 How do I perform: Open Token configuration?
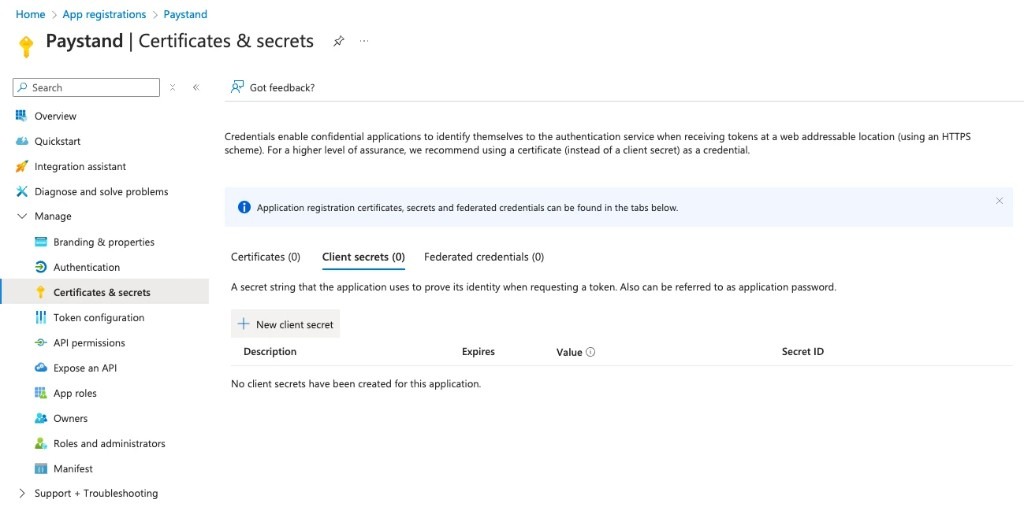pyautogui.click(x=99, y=317)
